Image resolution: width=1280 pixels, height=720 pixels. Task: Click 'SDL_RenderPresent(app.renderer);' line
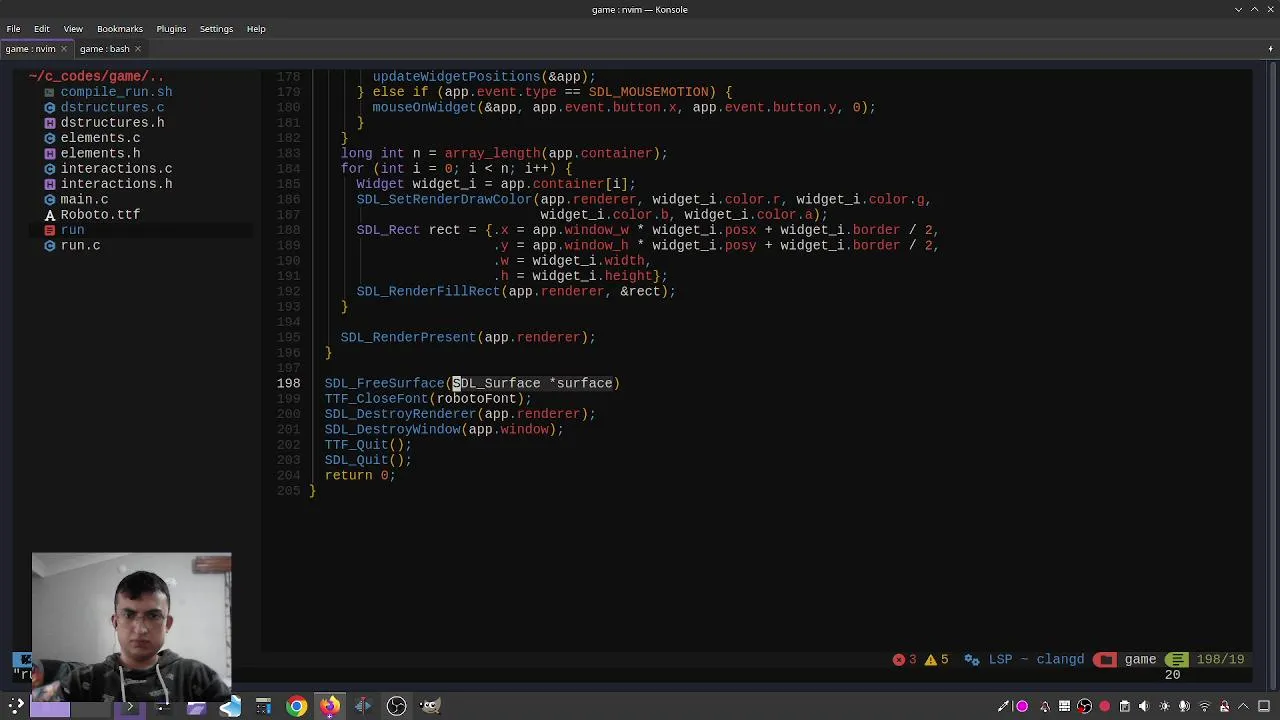[468, 337]
